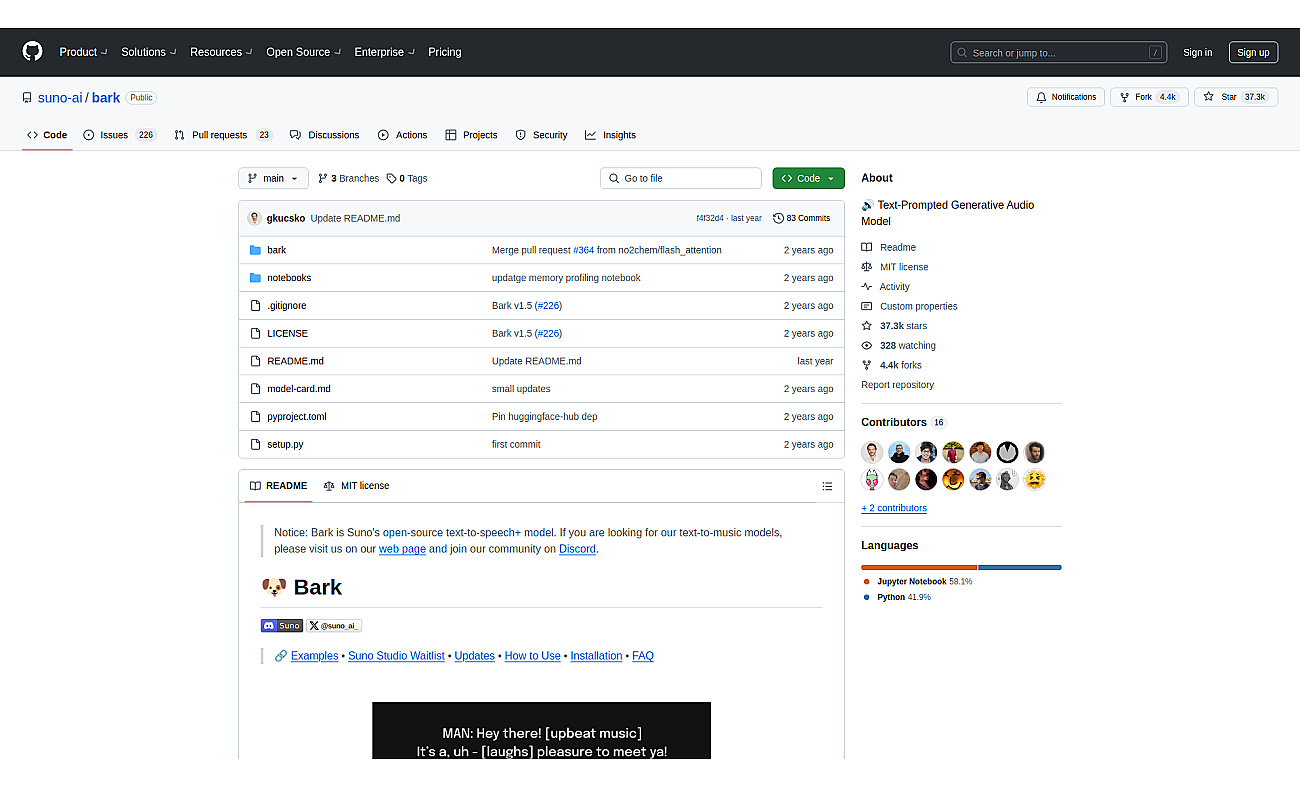View the 0 Tags link
1300x788 pixels.
pos(407,178)
